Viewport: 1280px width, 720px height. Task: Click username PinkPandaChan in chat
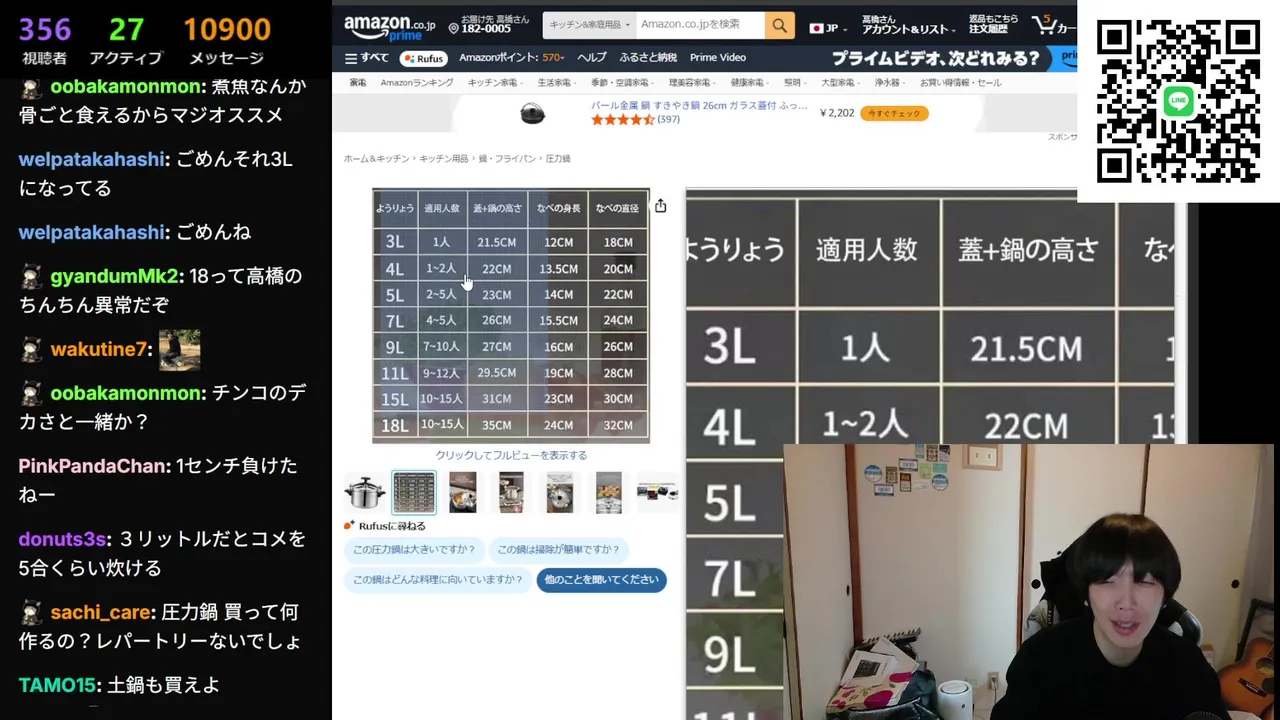point(94,466)
